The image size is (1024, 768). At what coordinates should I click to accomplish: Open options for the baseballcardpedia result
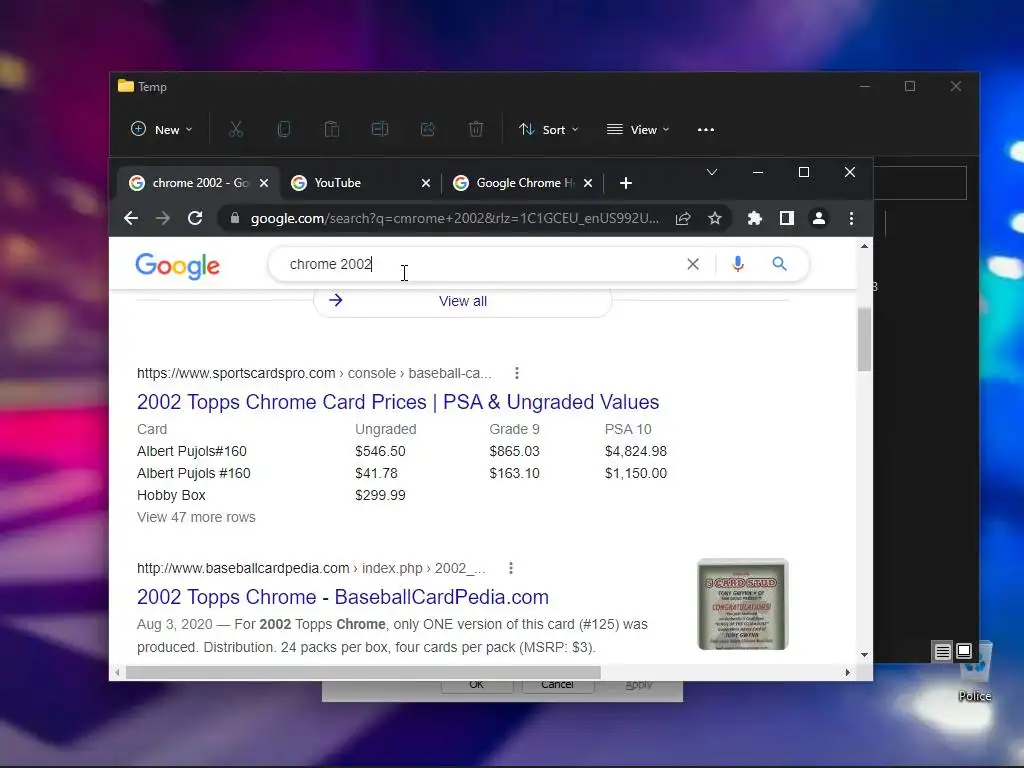pos(511,568)
